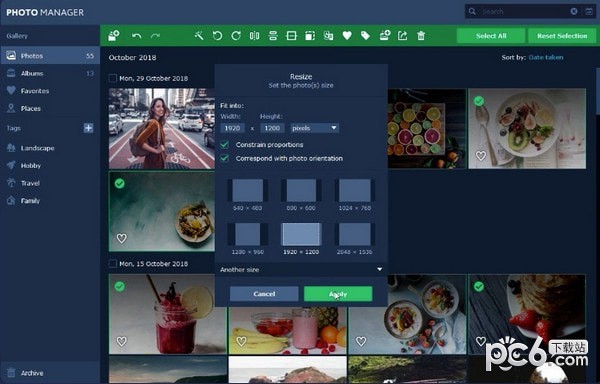This screenshot has width=600, height=384.
Task: Choose the 640 × 480 size preset
Action: point(248,195)
